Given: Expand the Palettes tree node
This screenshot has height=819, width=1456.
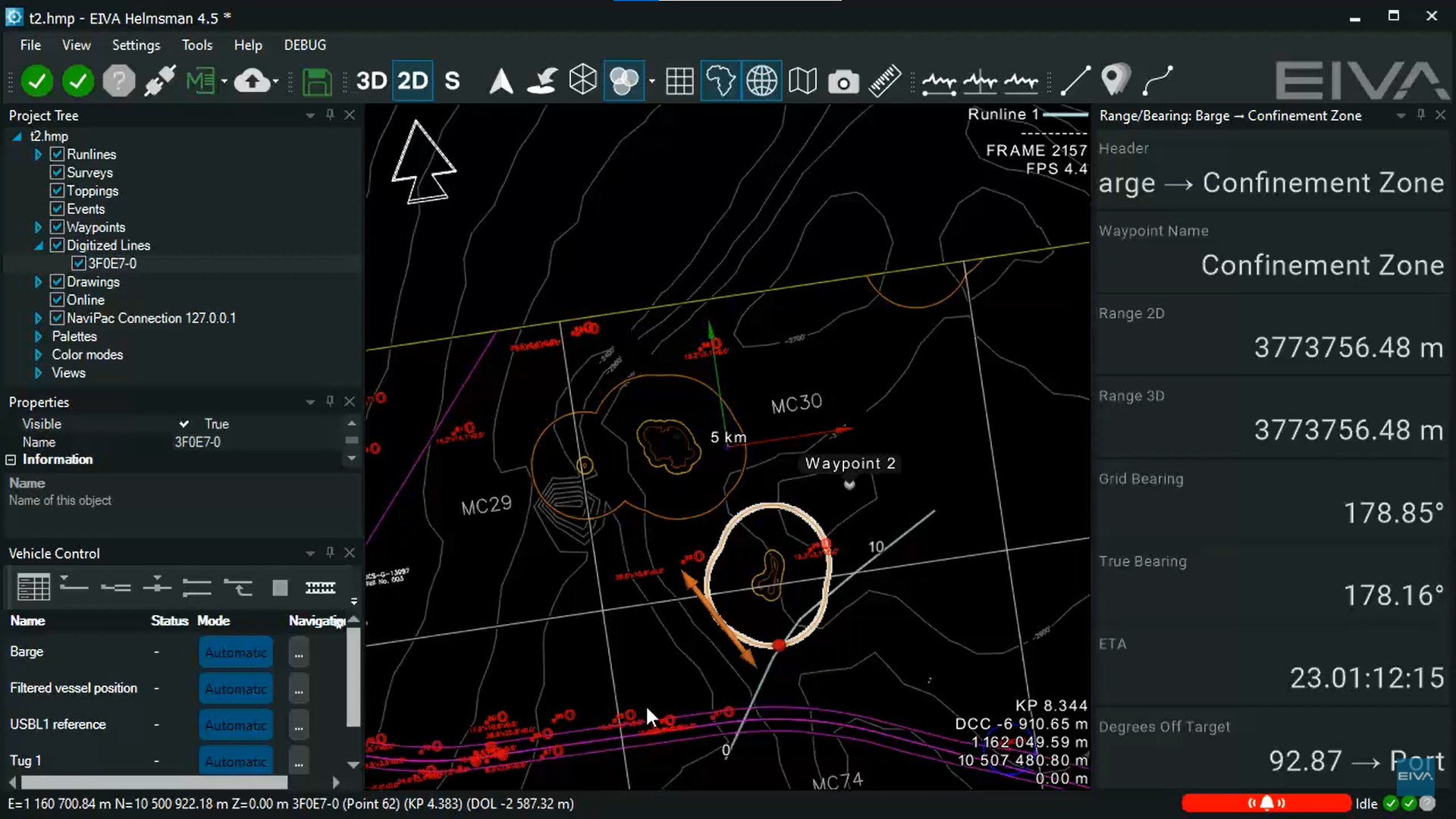Looking at the screenshot, I should point(38,336).
